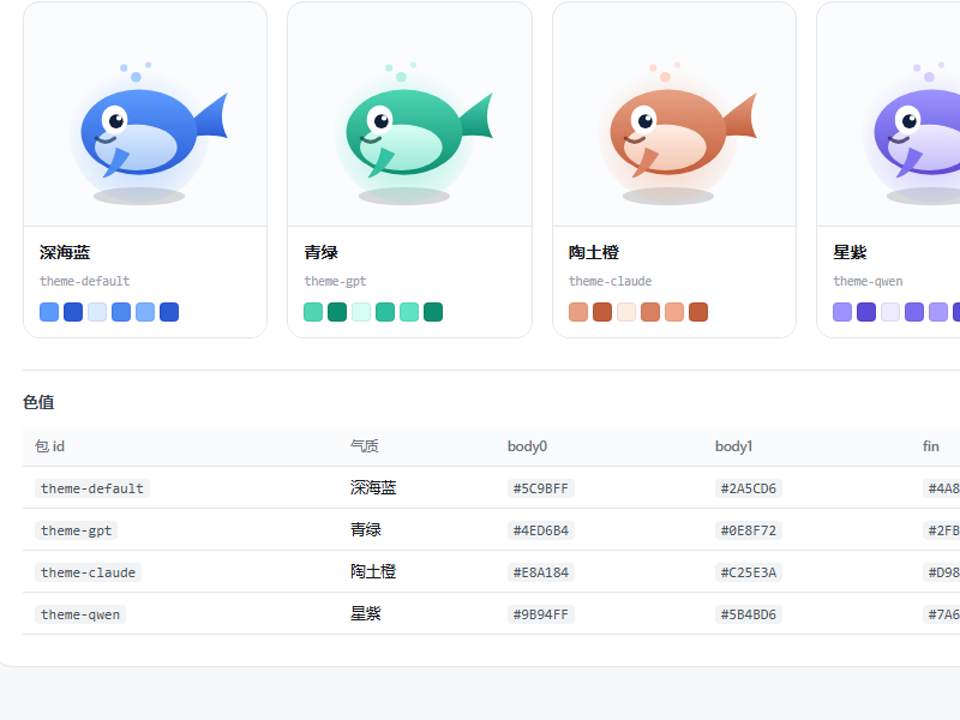Click 陶土橙 in the 气质 column
Image resolution: width=960 pixels, height=720 pixels.
tap(373, 572)
